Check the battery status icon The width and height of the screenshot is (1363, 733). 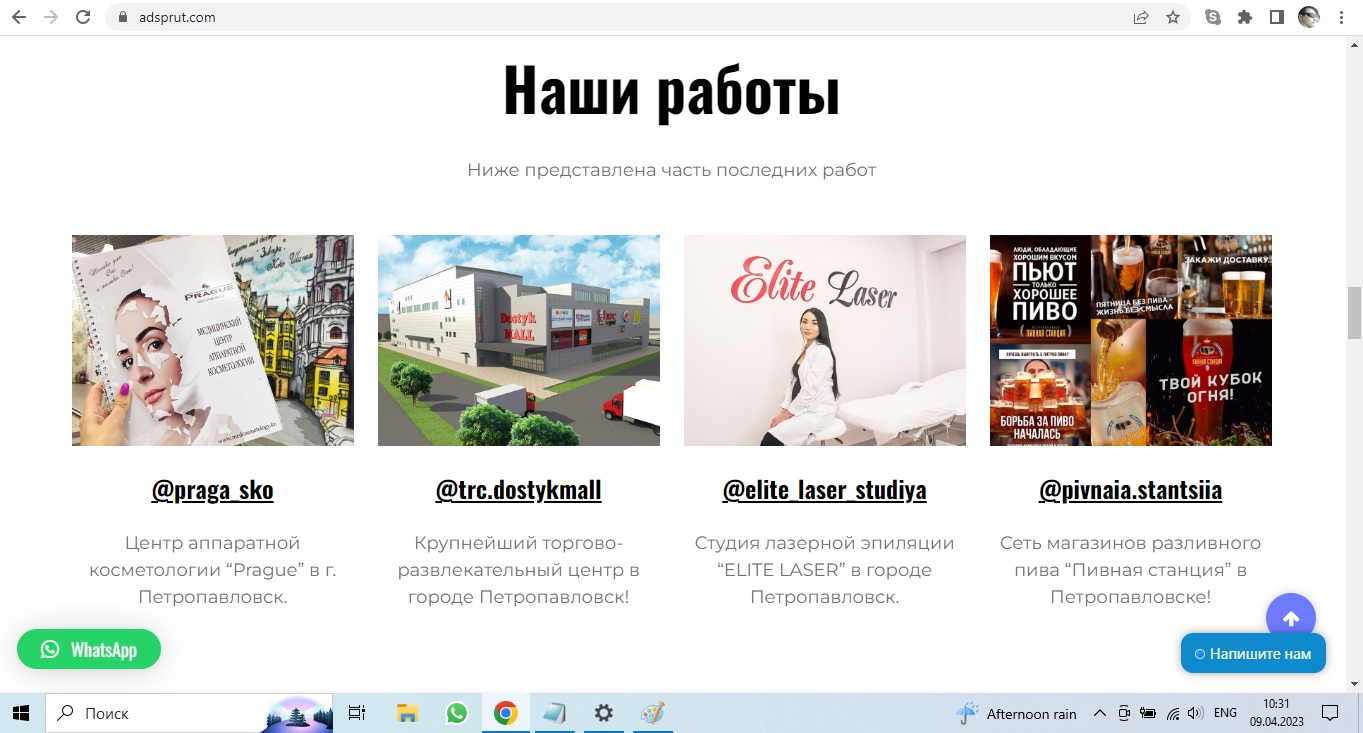[1148, 713]
